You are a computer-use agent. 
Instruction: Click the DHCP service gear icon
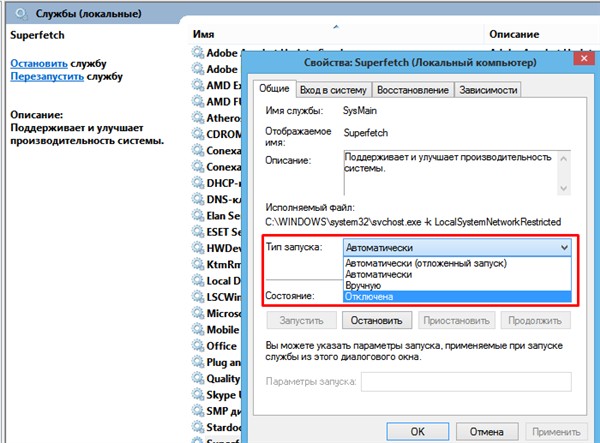198,183
